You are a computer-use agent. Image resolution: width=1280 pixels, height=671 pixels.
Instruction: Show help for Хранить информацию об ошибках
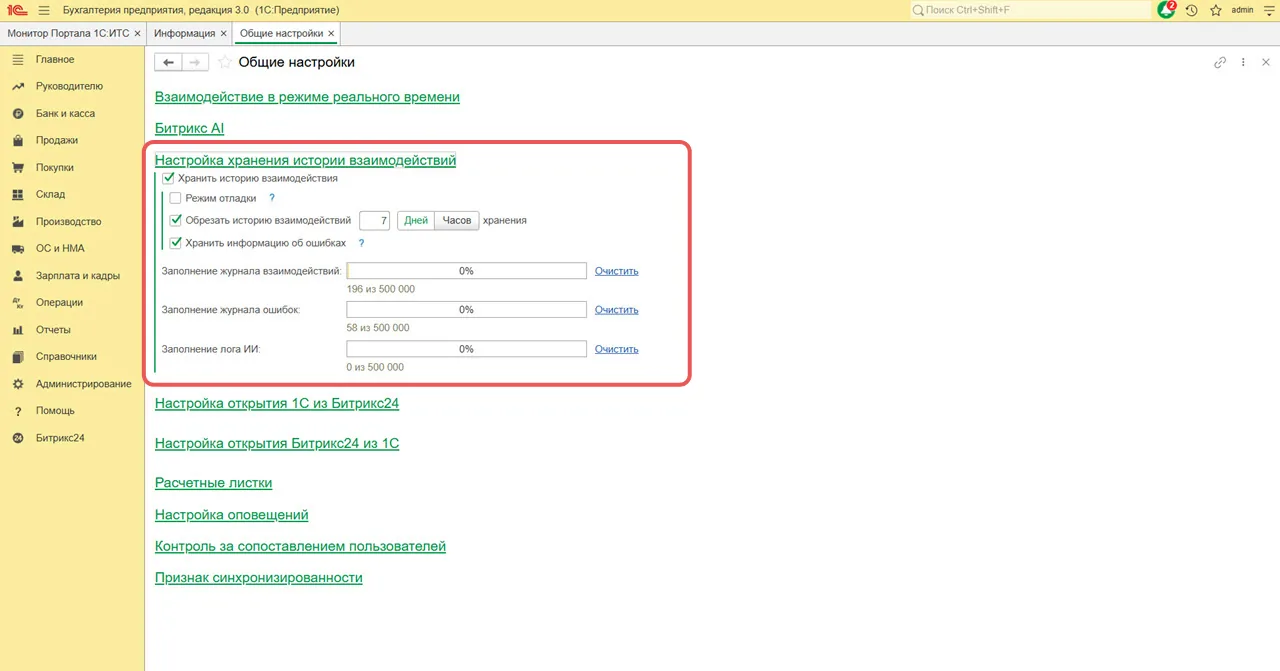(361, 242)
